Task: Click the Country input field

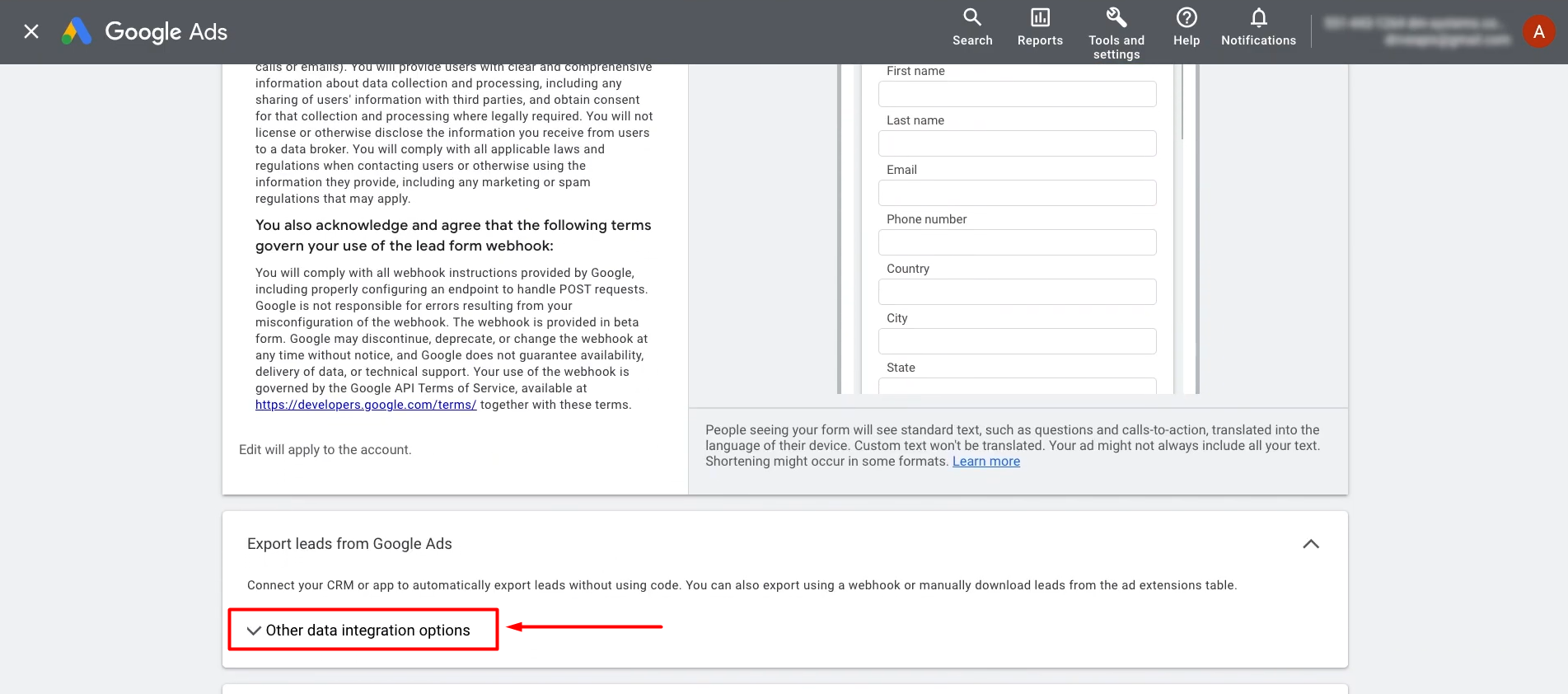Action: coord(1017,292)
